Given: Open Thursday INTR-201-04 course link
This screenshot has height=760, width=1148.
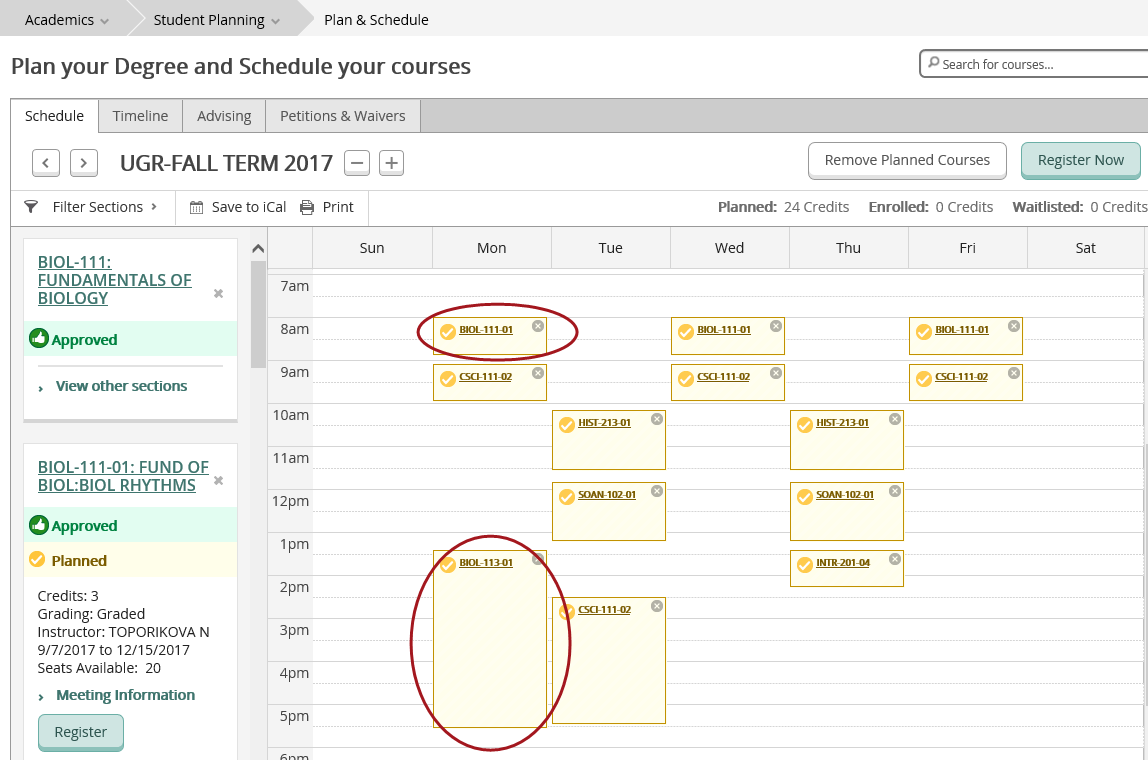Looking at the screenshot, I should coord(843,562).
